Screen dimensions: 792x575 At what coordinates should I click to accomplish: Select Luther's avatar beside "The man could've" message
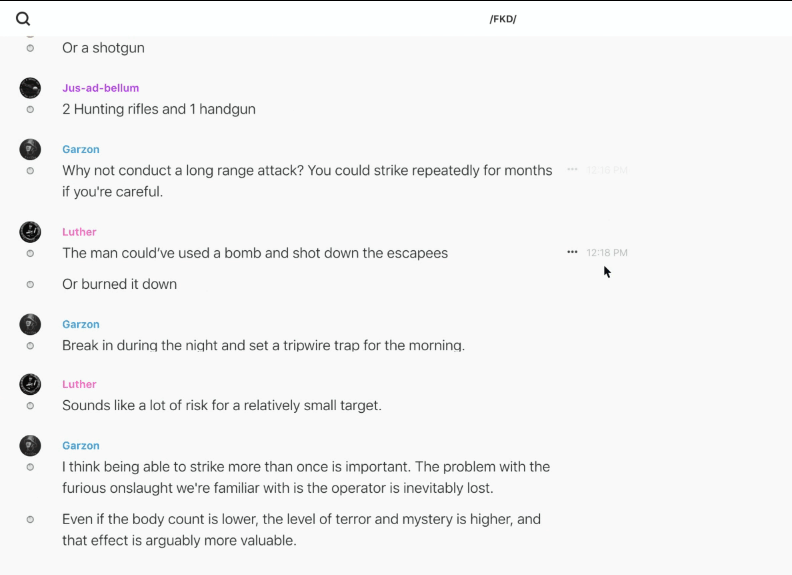(x=30, y=232)
